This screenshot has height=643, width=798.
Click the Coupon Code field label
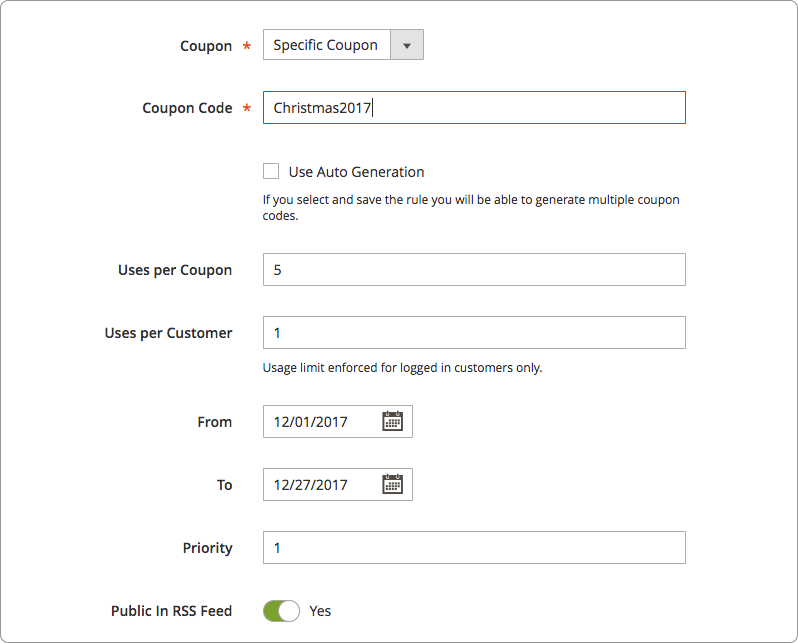187,108
